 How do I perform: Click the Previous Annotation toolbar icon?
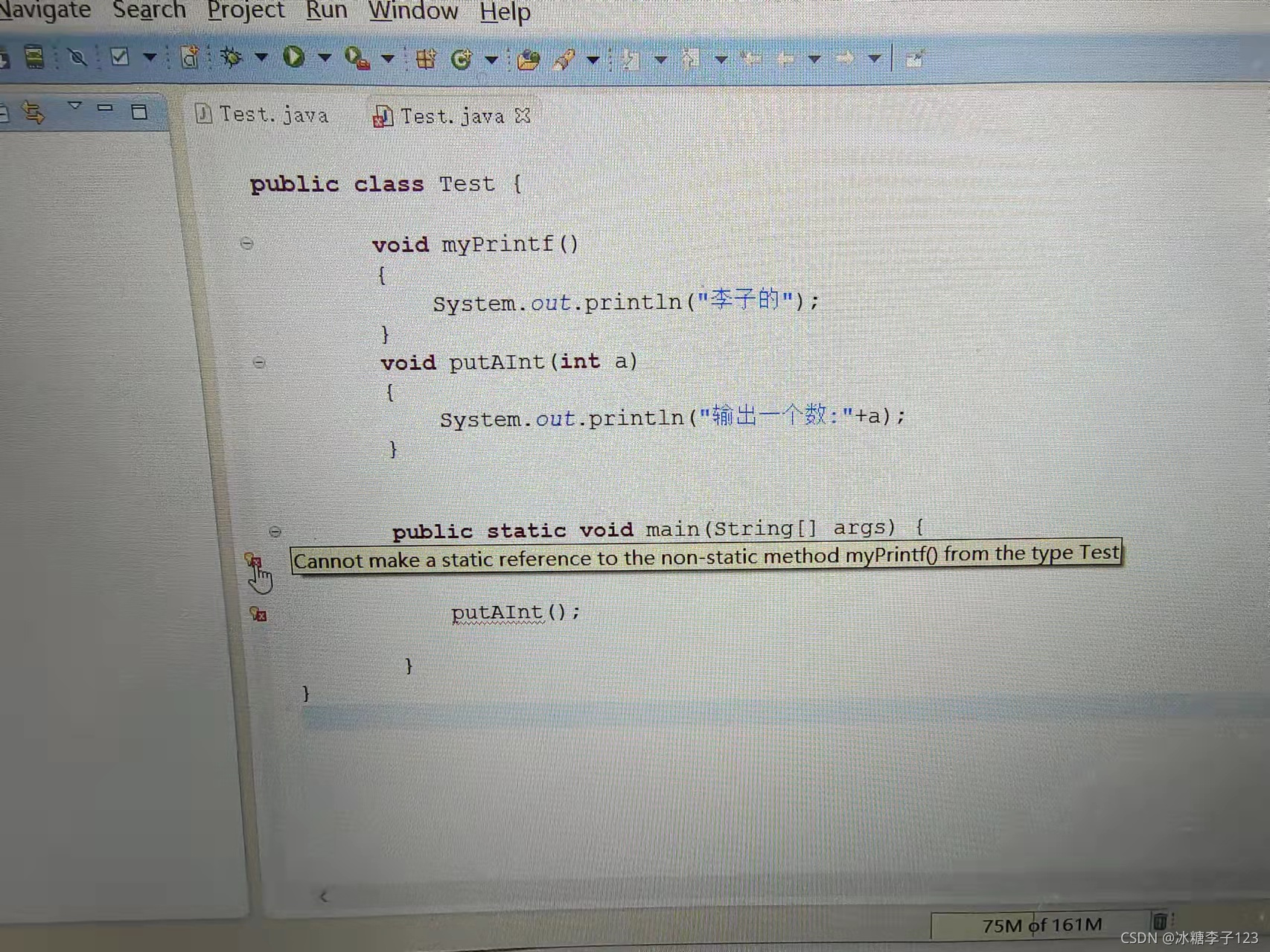(690, 58)
